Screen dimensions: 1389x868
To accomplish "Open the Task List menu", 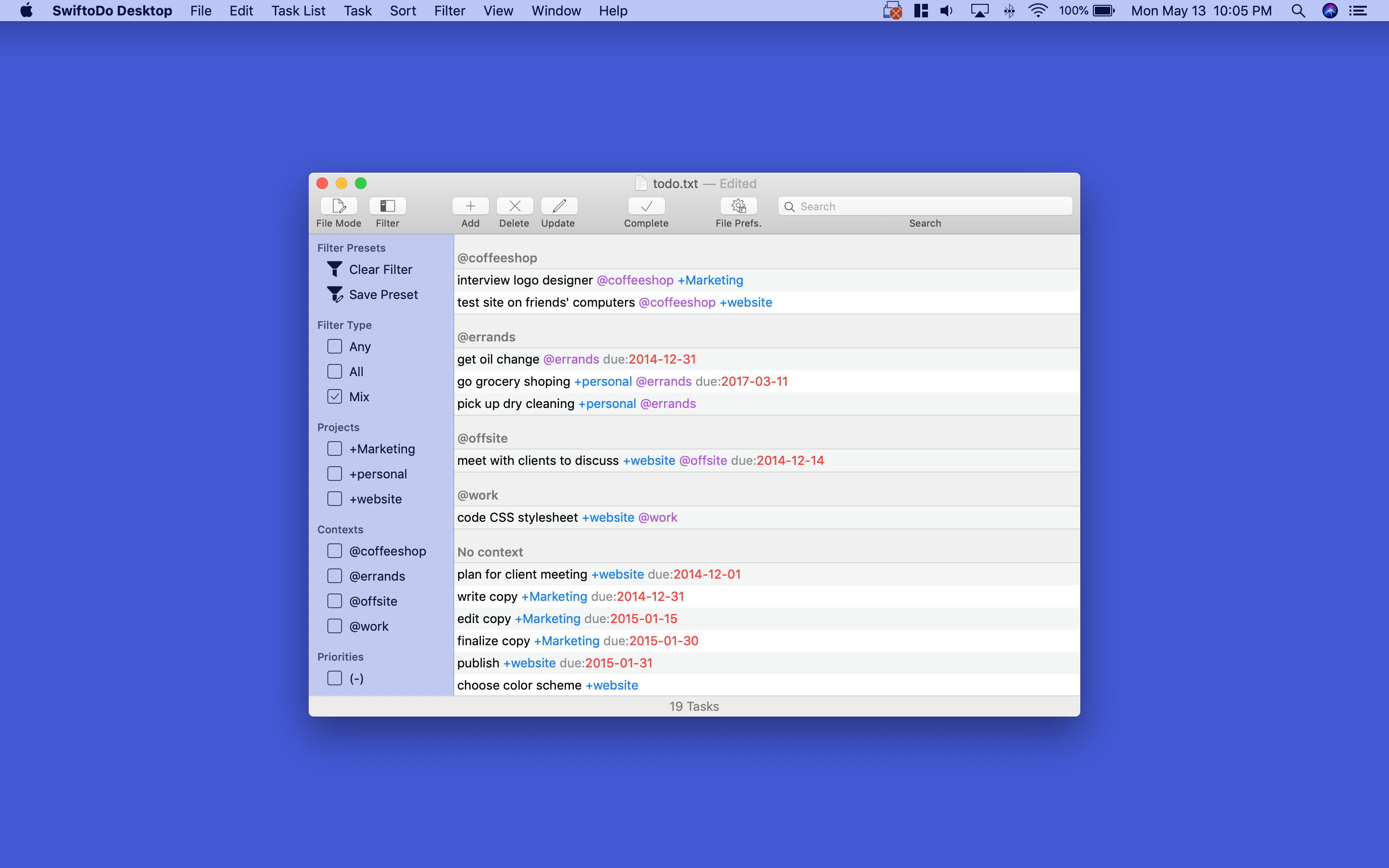I will tap(298, 10).
